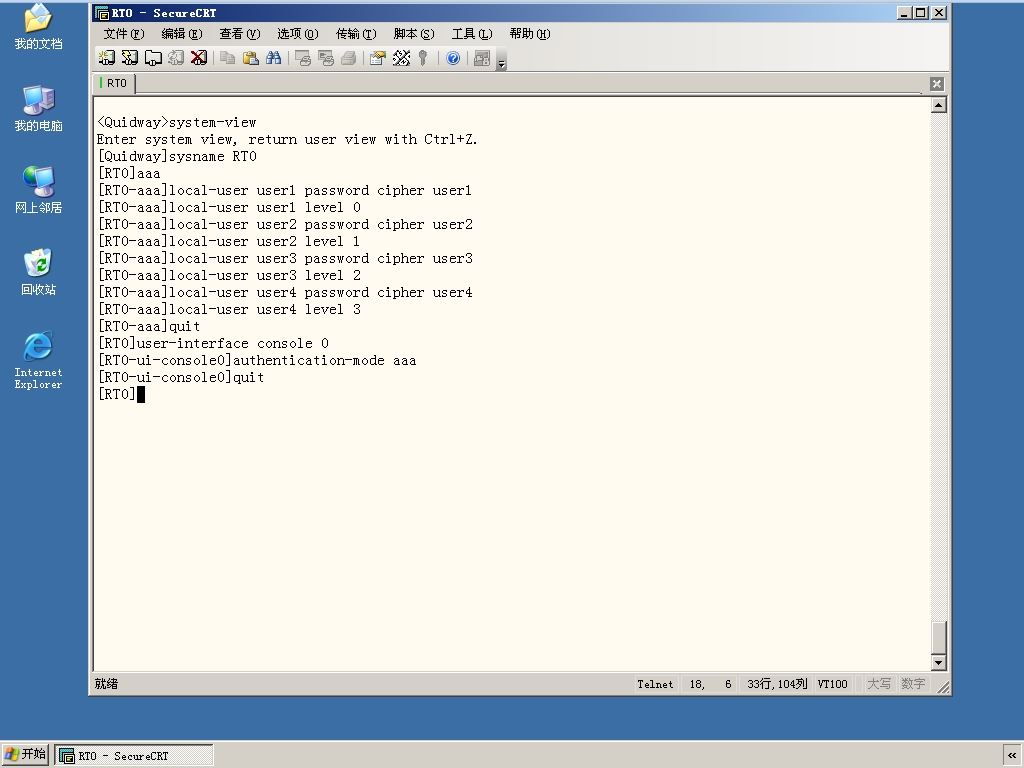Open SecureCRT Help question mark icon
The width and height of the screenshot is (1024, 768).
(453, 58)
